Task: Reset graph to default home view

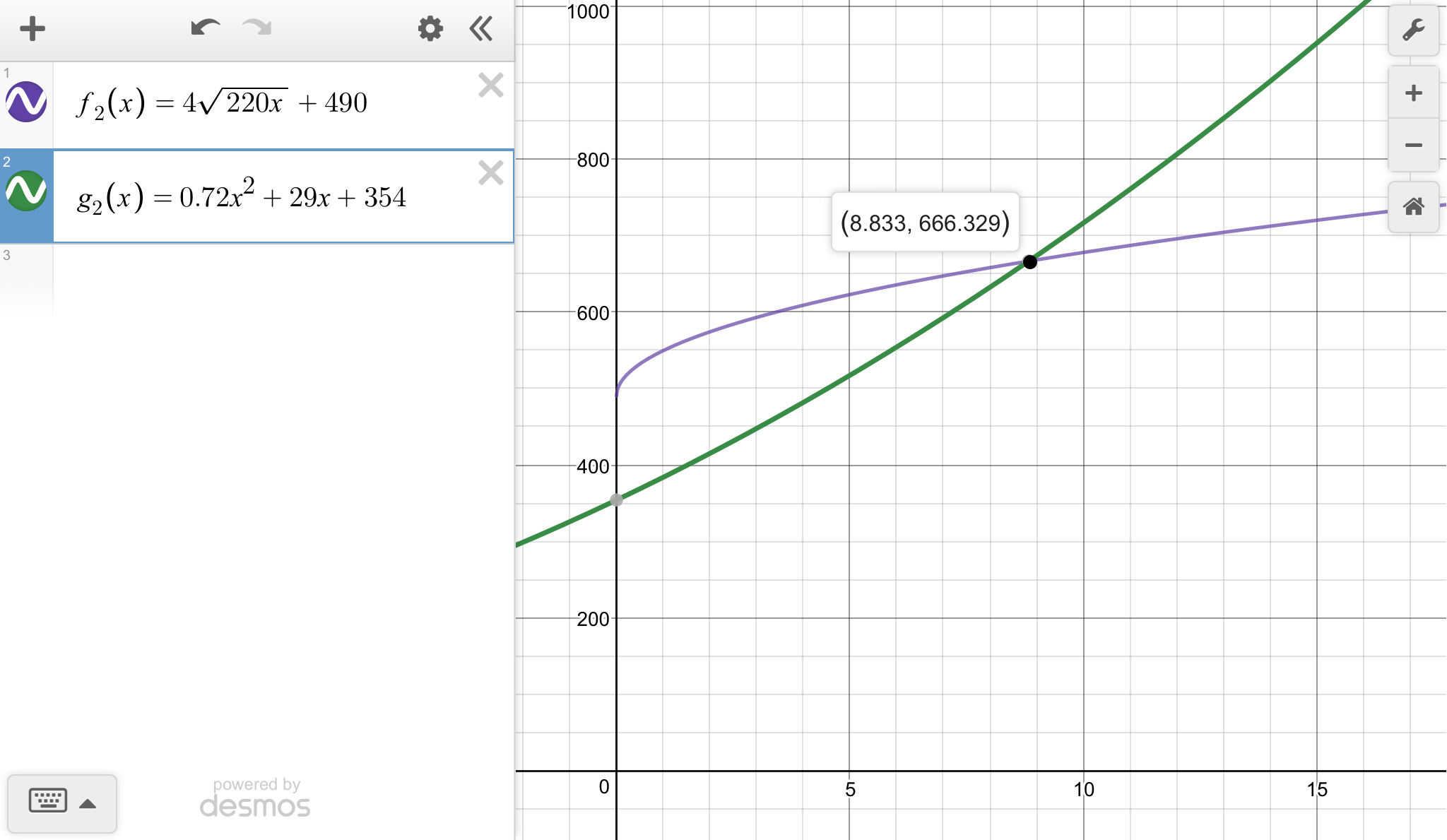Action: 1413,207
